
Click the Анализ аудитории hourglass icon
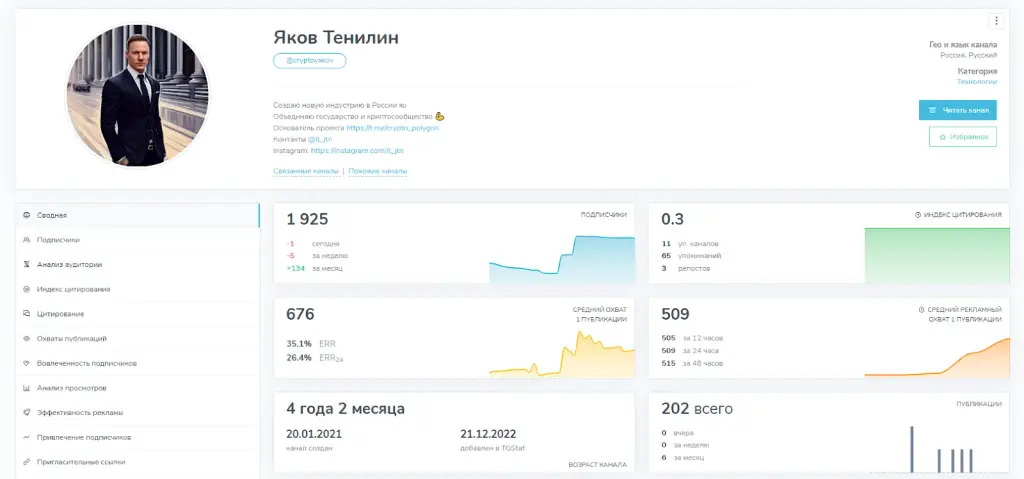point(27,265)
